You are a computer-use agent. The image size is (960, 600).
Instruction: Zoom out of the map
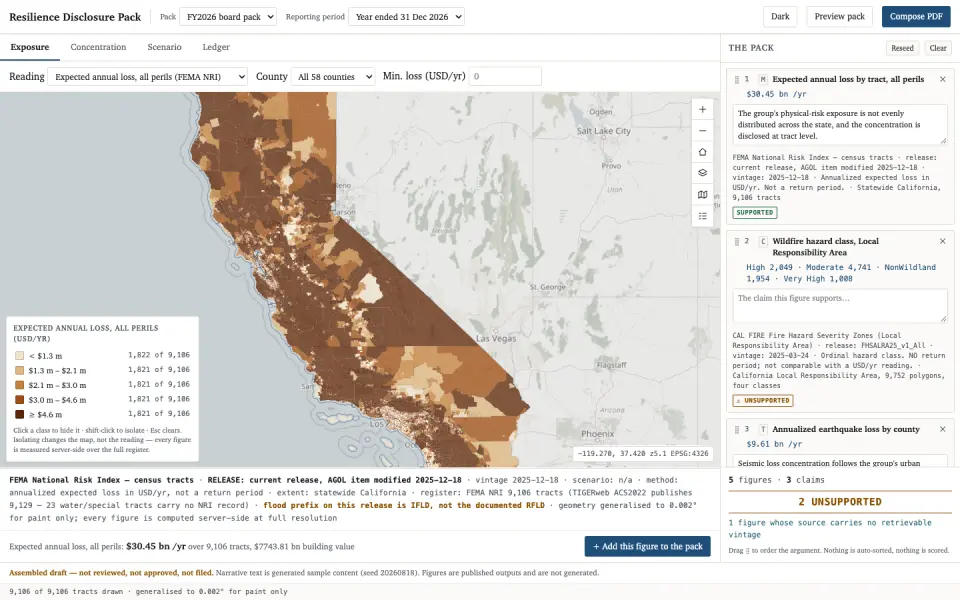(702, 130)
